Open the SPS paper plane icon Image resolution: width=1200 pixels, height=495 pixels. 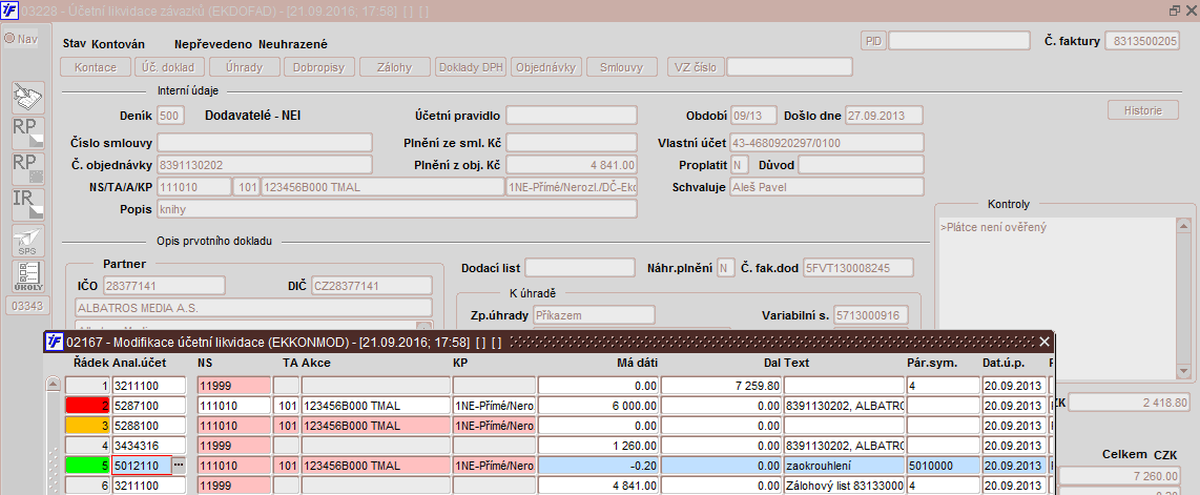click(28, 241)
